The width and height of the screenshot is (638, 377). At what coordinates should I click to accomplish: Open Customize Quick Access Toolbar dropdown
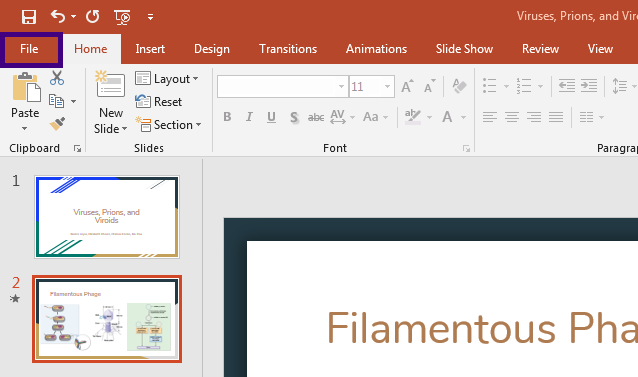pos(151,17)
